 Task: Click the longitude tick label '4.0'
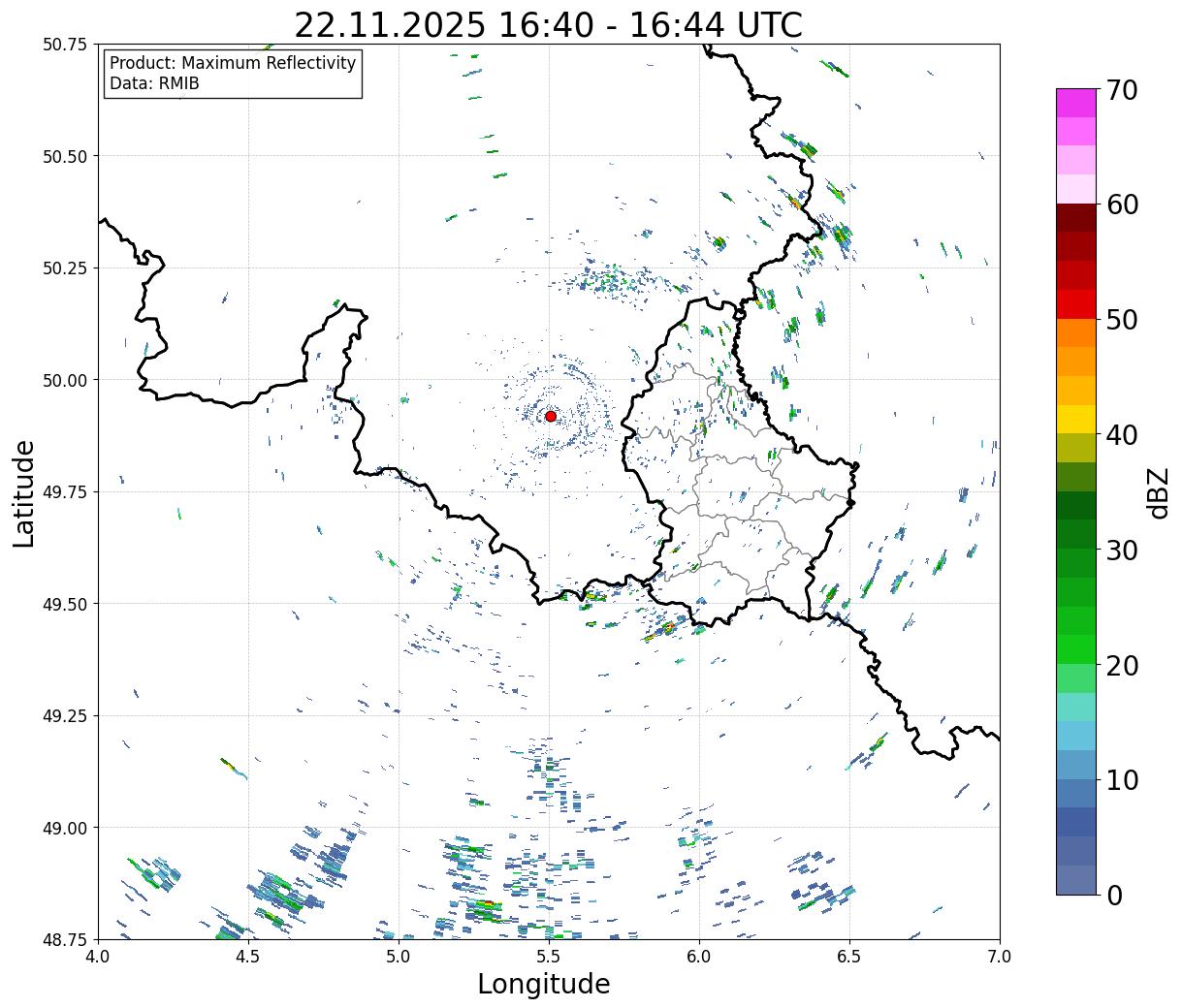click(98, 957)
